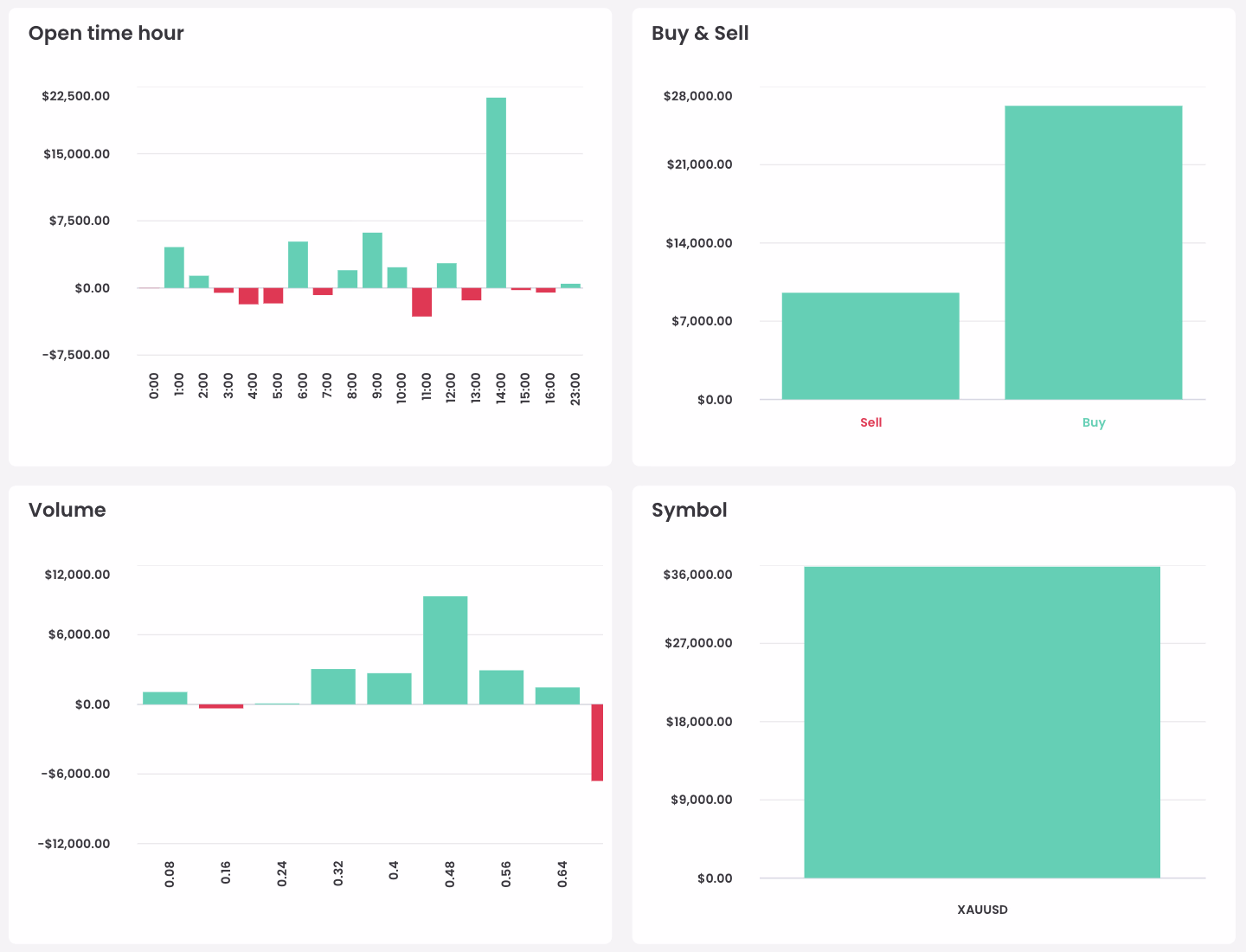
Task: Click the 0.4 bar in Volume chart
Action: coord(389,689)
